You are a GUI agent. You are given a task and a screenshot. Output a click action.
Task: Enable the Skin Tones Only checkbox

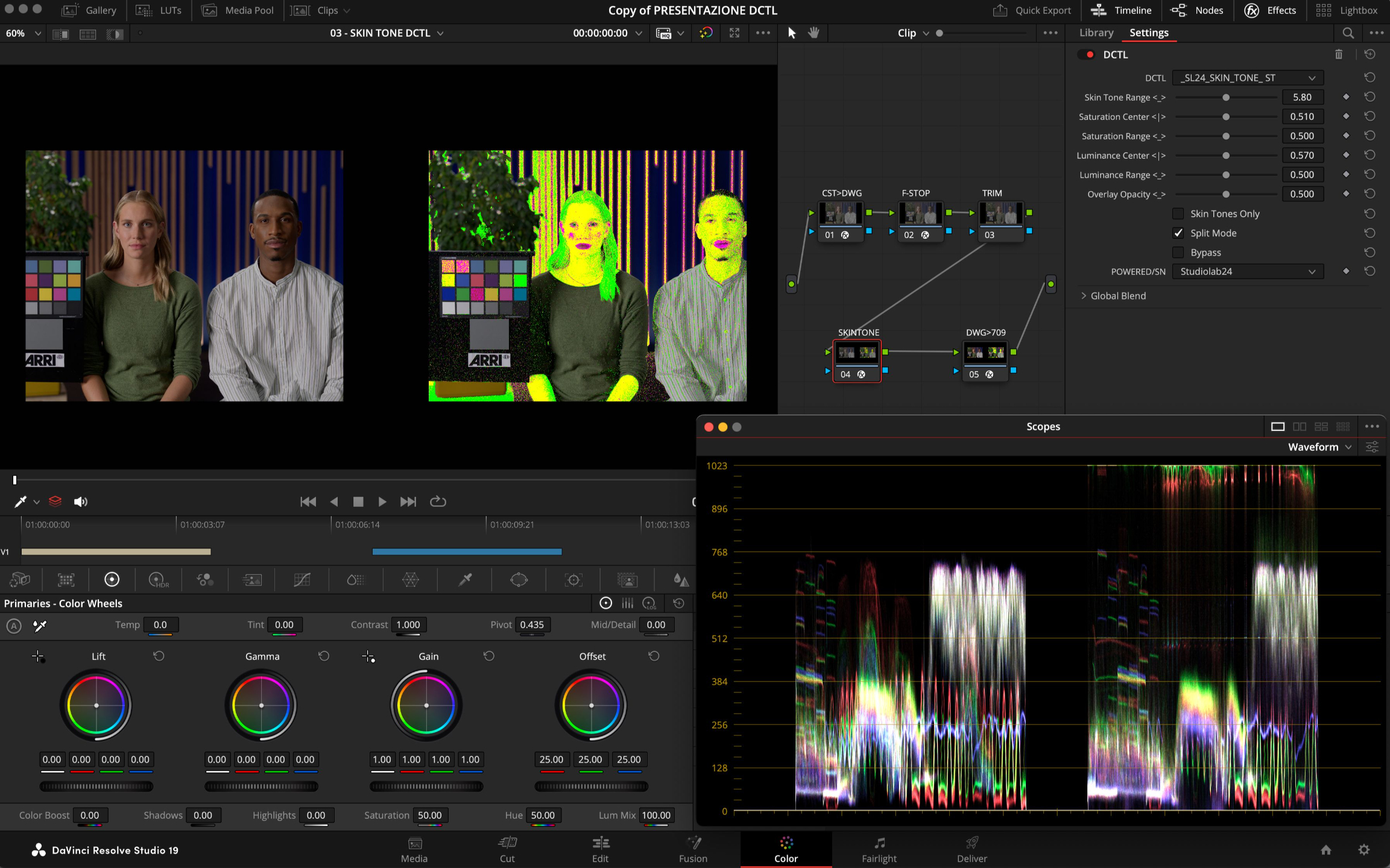pos(1178,213)
